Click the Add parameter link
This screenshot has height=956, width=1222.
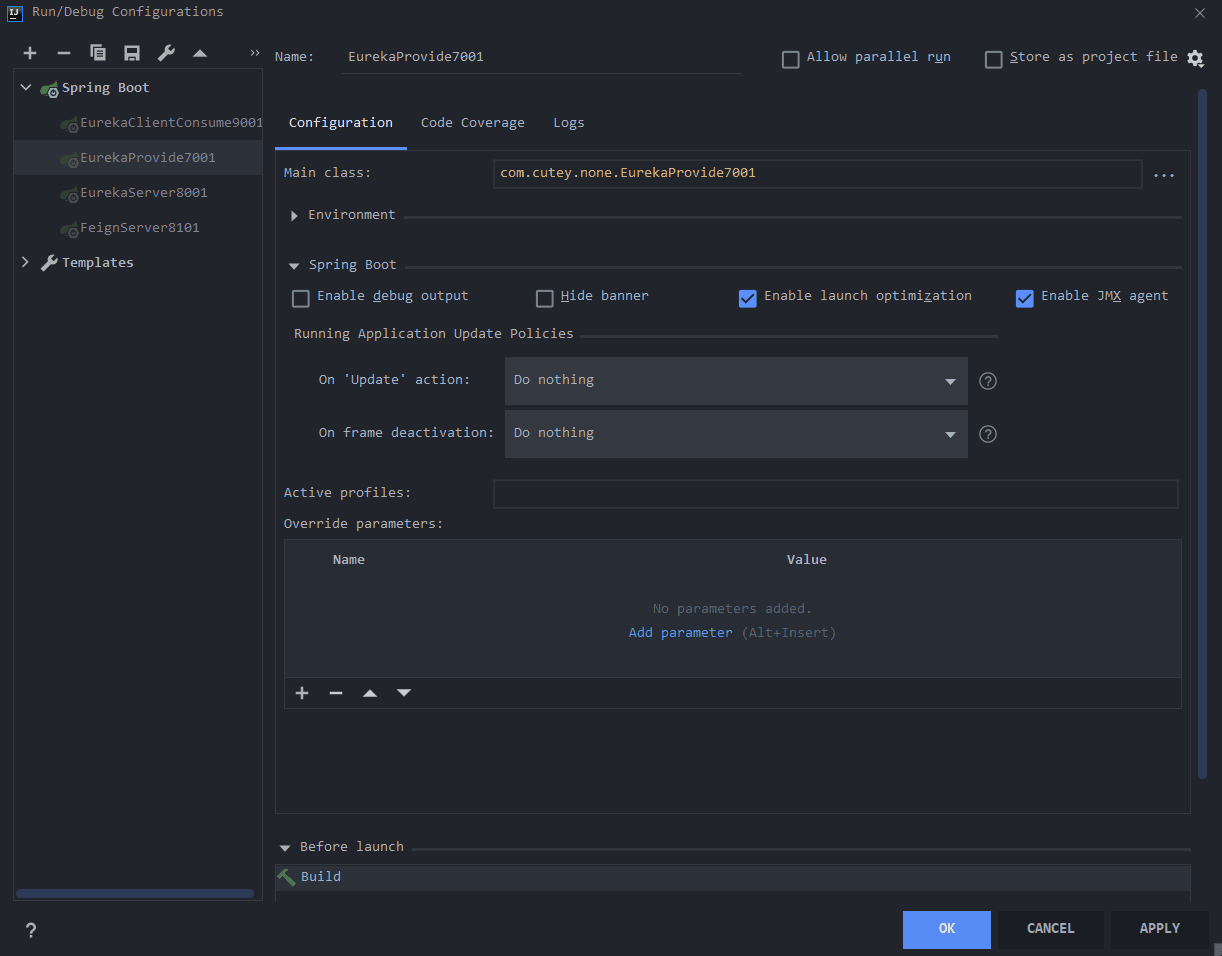680,633
